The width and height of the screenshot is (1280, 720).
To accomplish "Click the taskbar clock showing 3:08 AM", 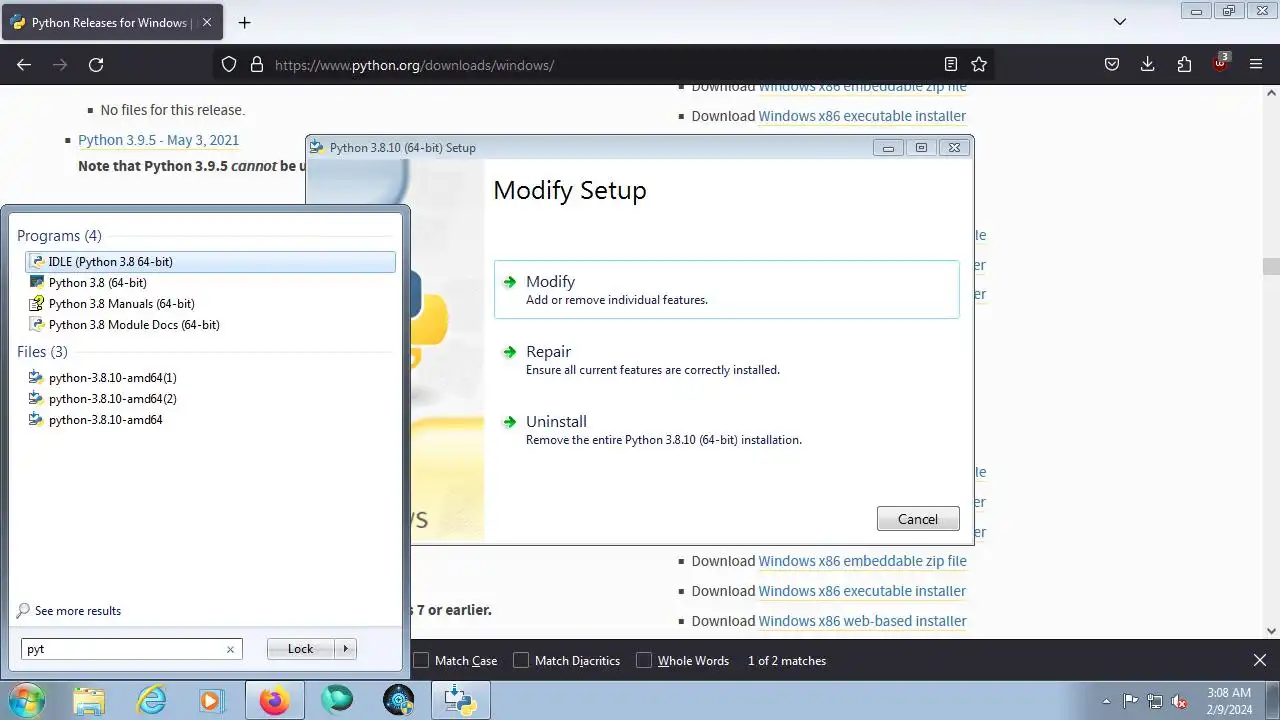I will click(x=1228, y=700).
